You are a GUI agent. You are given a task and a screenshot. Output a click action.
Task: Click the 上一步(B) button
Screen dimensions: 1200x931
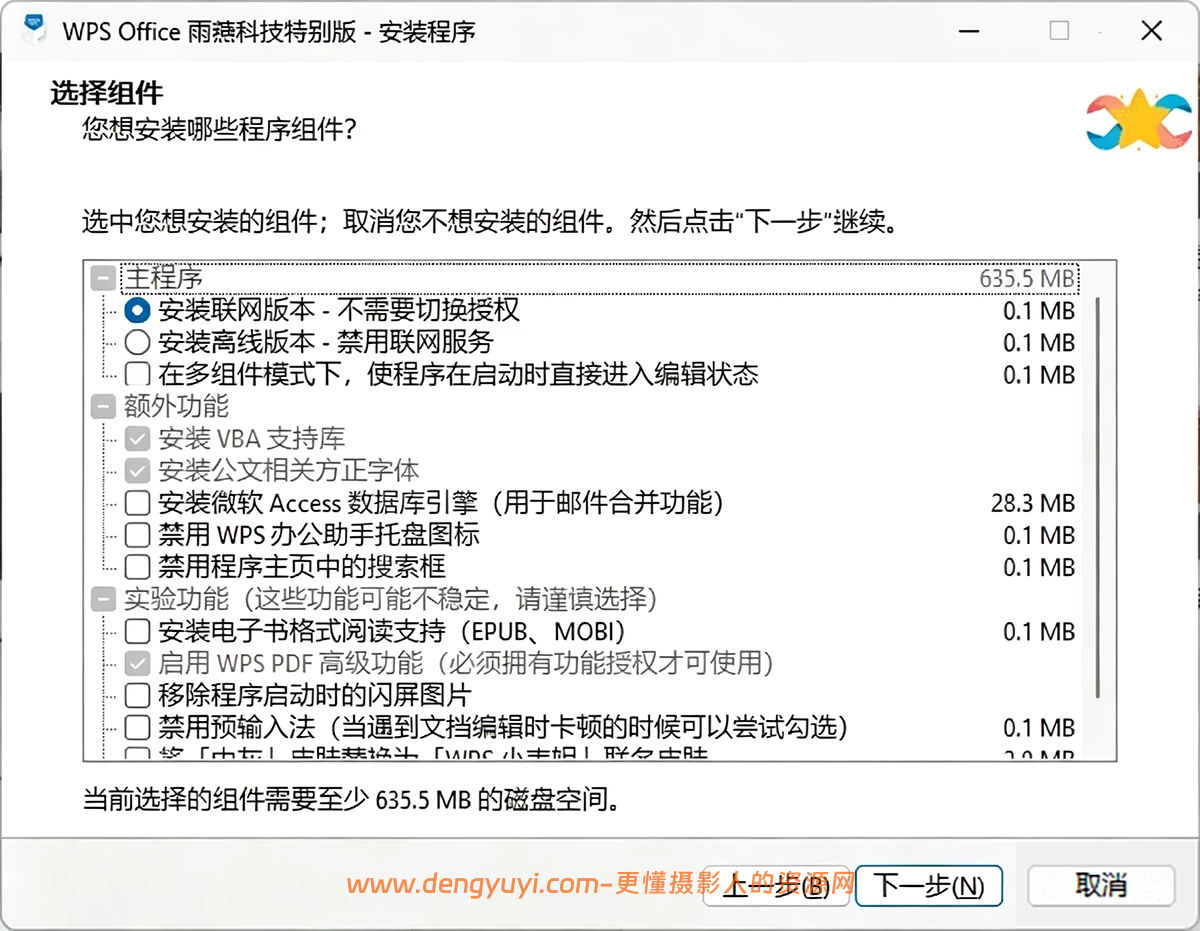click(776, 886)
